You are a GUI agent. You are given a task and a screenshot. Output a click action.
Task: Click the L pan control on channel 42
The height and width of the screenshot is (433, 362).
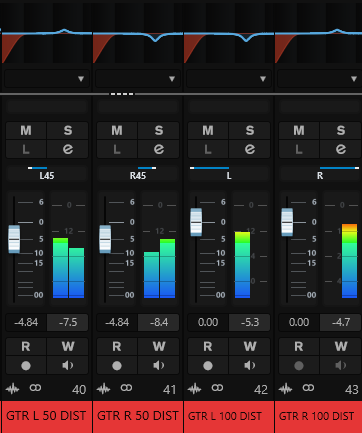pyautogui.click(x=229, y=173)
